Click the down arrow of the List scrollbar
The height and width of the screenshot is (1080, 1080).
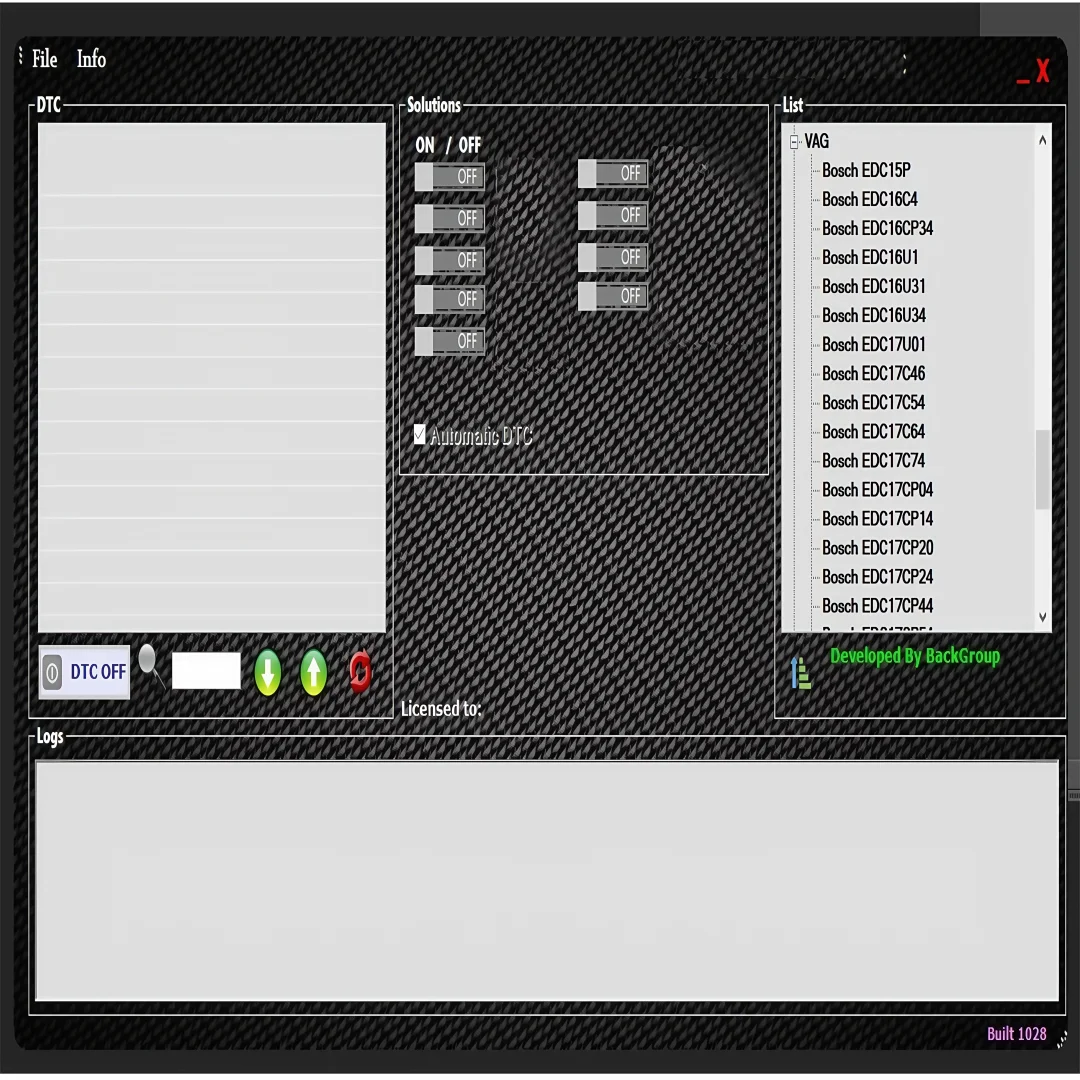click(1042, 617)
